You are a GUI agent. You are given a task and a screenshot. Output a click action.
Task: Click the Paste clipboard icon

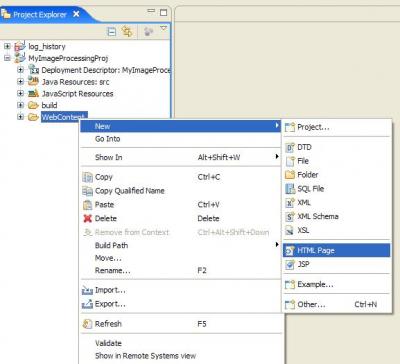point(87,205)
